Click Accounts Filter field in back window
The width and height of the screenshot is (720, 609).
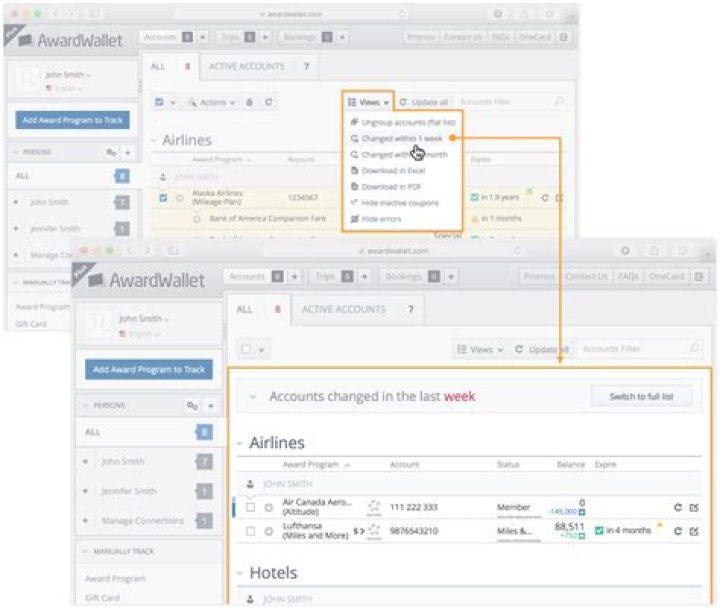point(511,102)
